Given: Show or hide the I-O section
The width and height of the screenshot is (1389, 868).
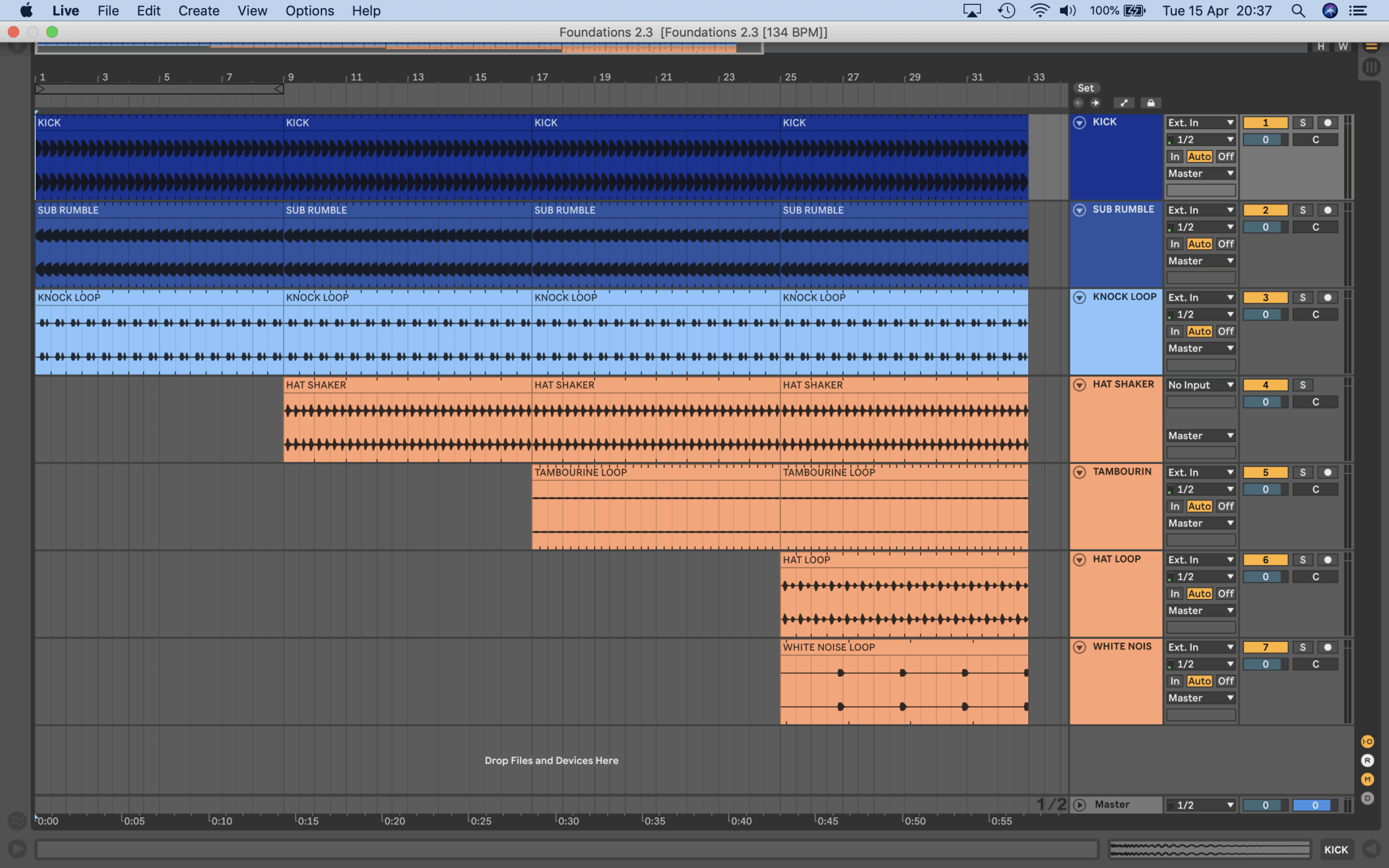Looking at the screenshot, I should click(1367, 742).
